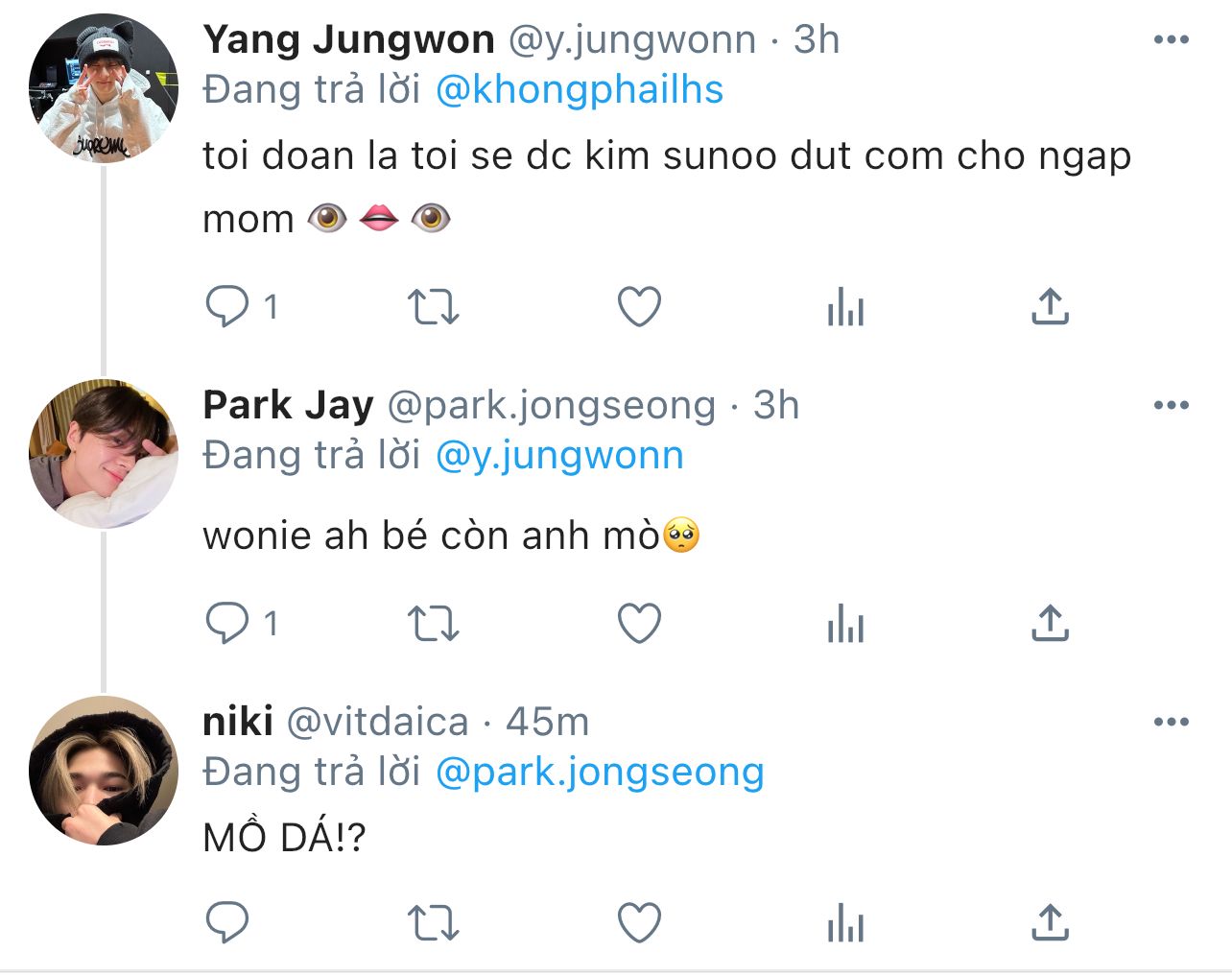Reply to Yang Jungwon's tweet

pyautogui.click(x=227, y=307)
